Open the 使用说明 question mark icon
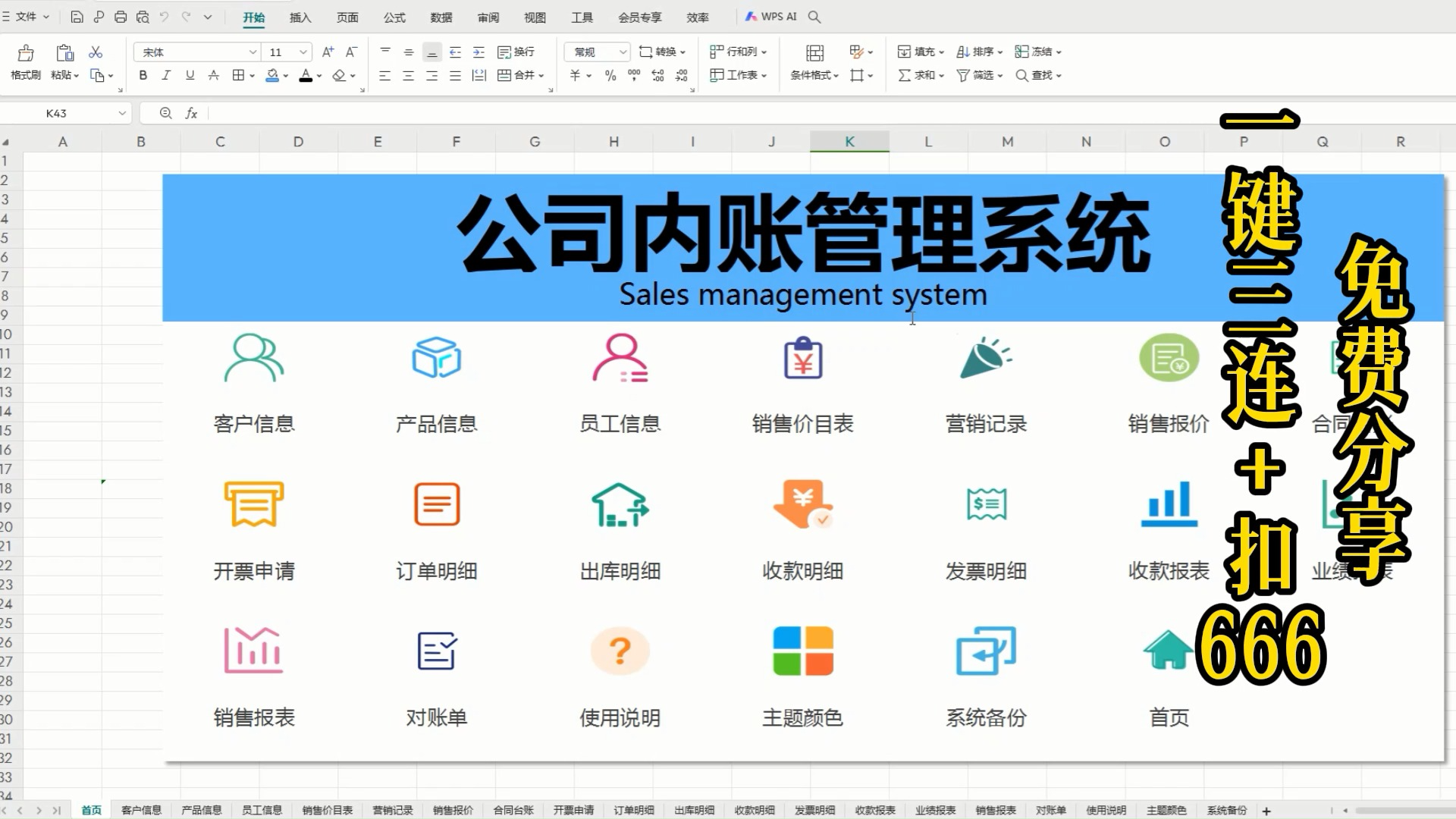 click(x=620, y=651)
